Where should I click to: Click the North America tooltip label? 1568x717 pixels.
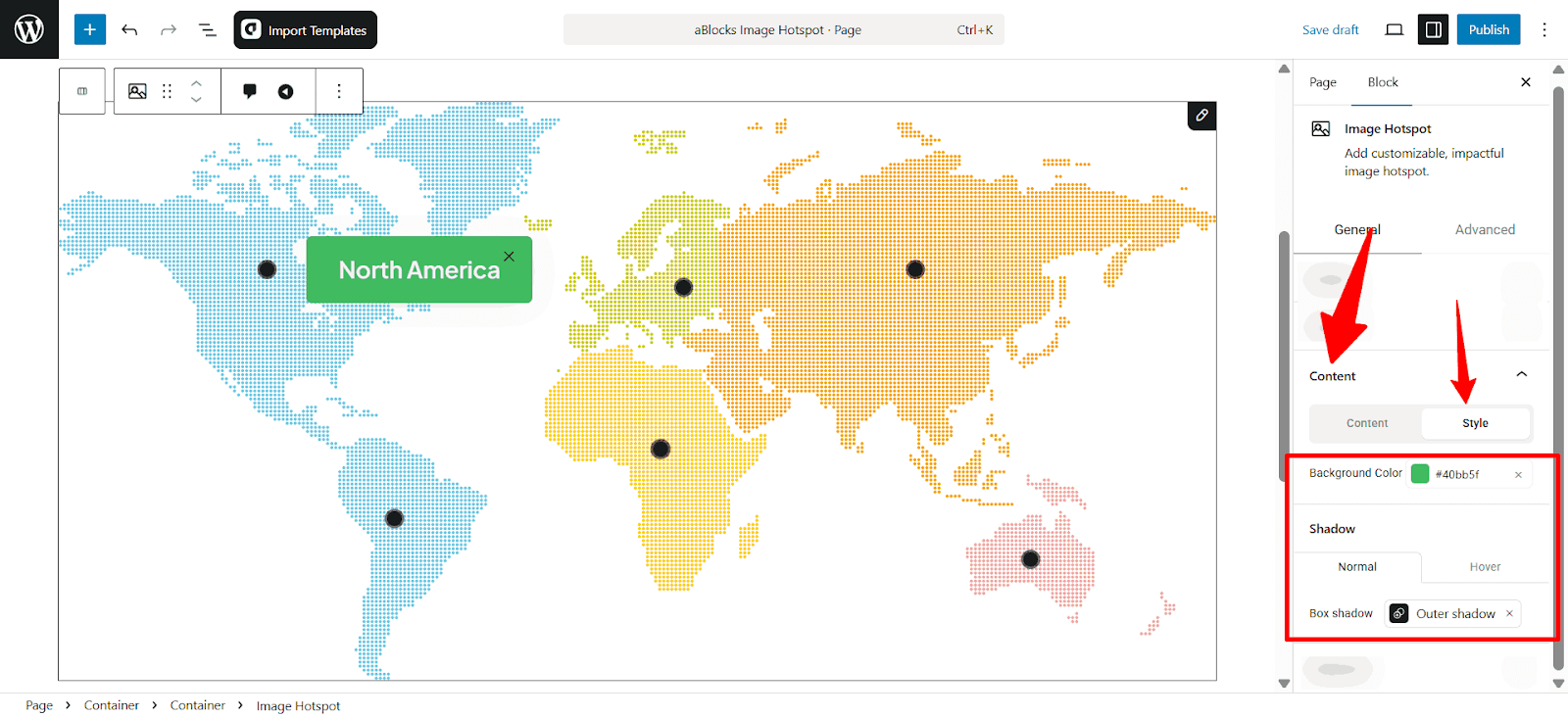click(418, 270)
